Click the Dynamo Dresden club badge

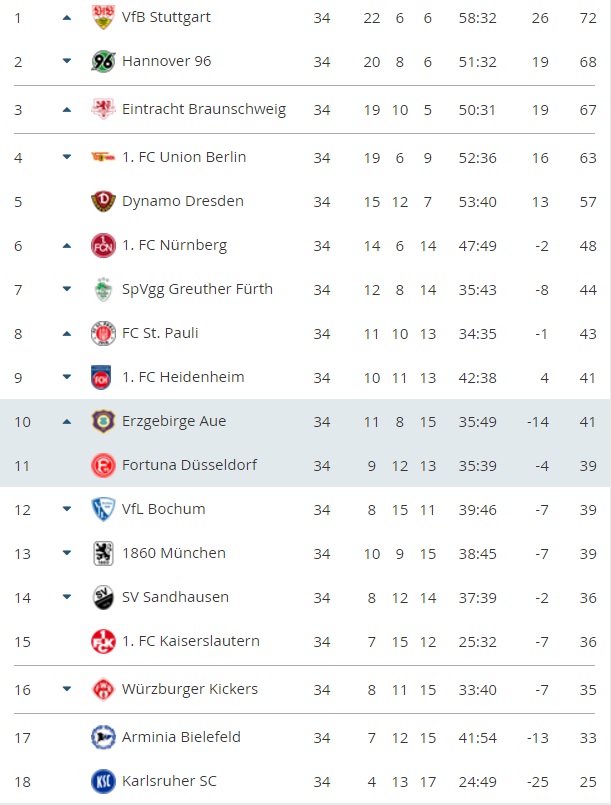coord(103,201)
